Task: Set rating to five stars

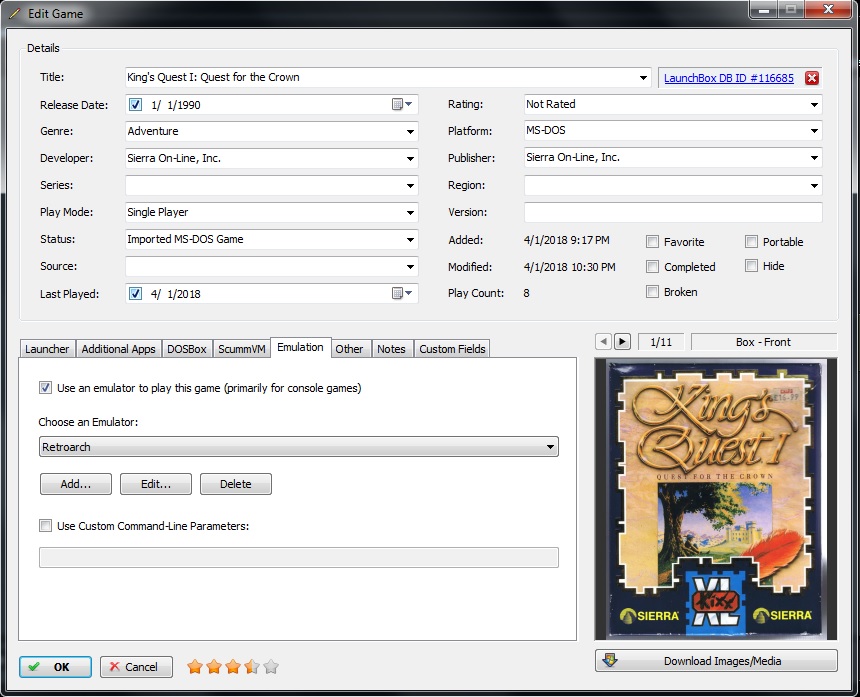Action: 271,667
